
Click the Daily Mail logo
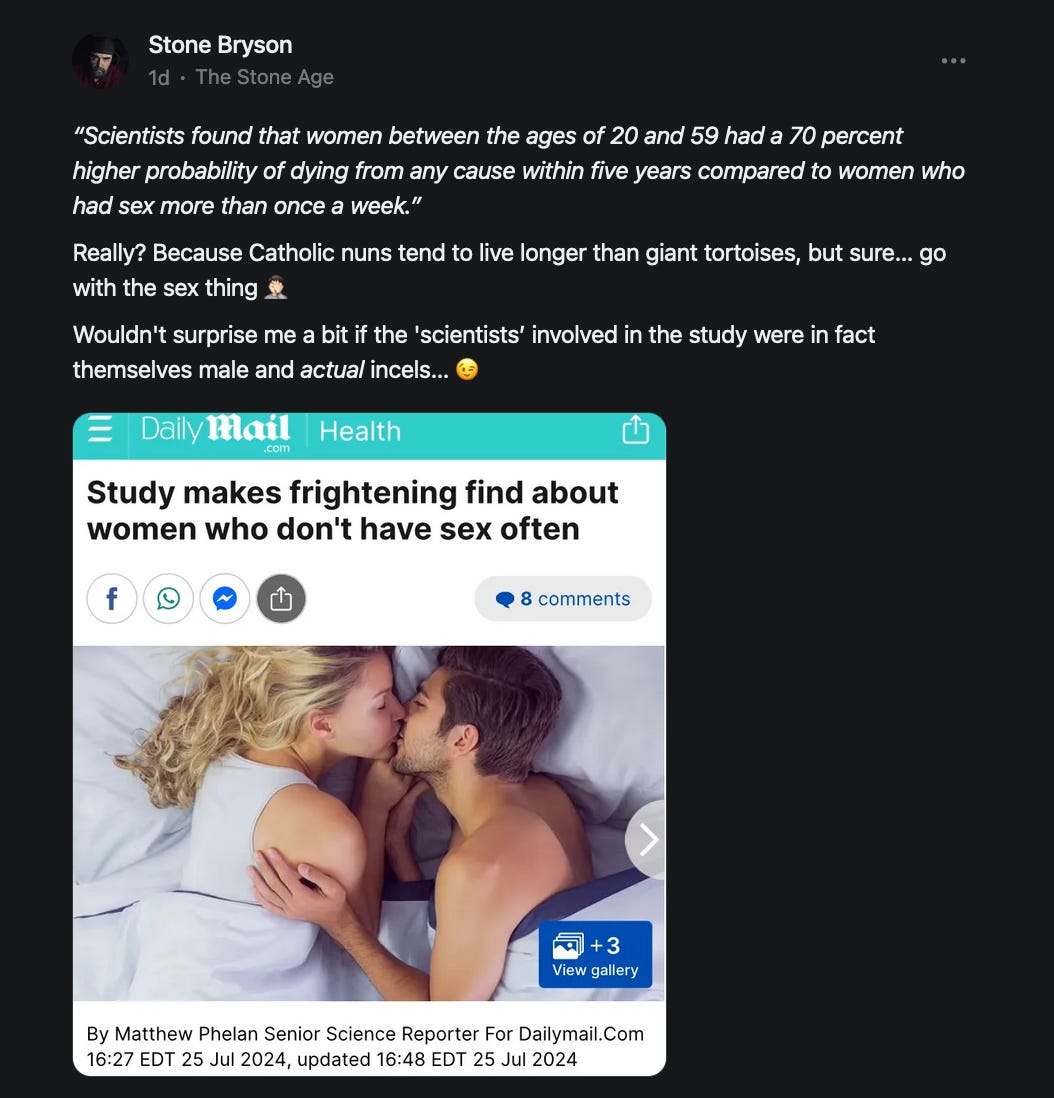click(x=215, y=433)
